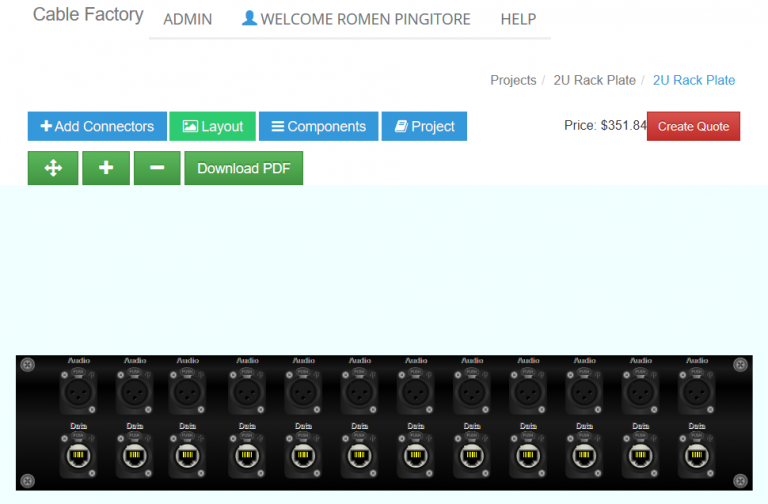This screenshot has width=768, height=504.
Task: Select the first Data RJ45 connector
Action: point(78,455)
